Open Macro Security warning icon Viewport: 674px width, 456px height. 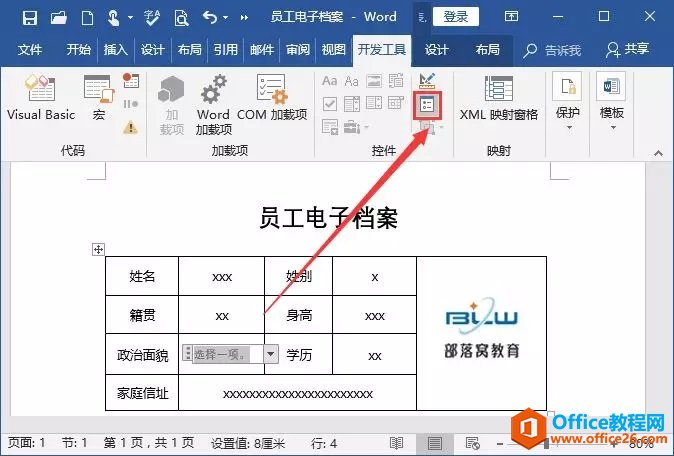pyautogui.click(x=131, y=127)
